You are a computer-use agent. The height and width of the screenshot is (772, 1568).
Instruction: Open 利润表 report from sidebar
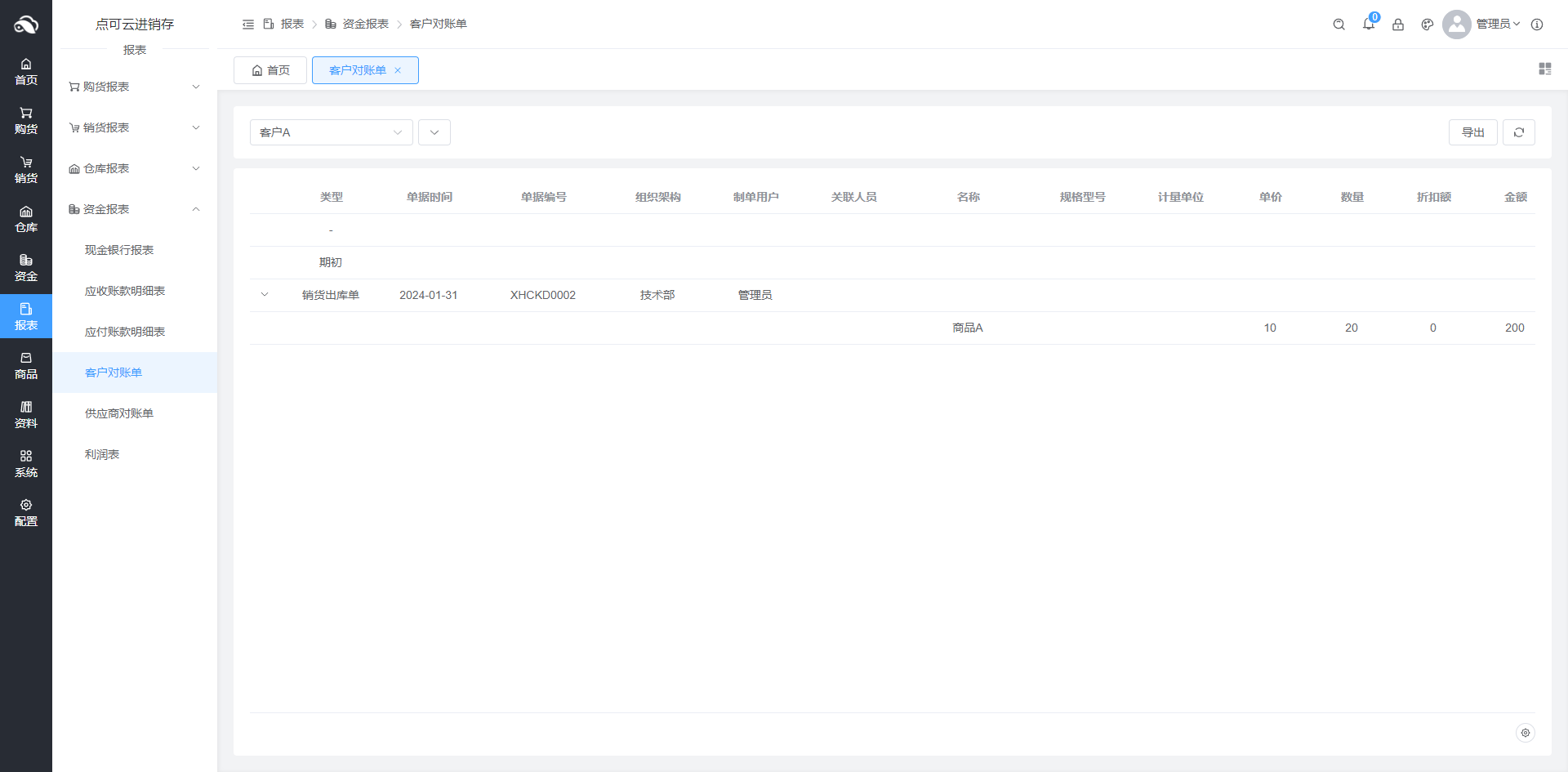[x=102, y=454]
